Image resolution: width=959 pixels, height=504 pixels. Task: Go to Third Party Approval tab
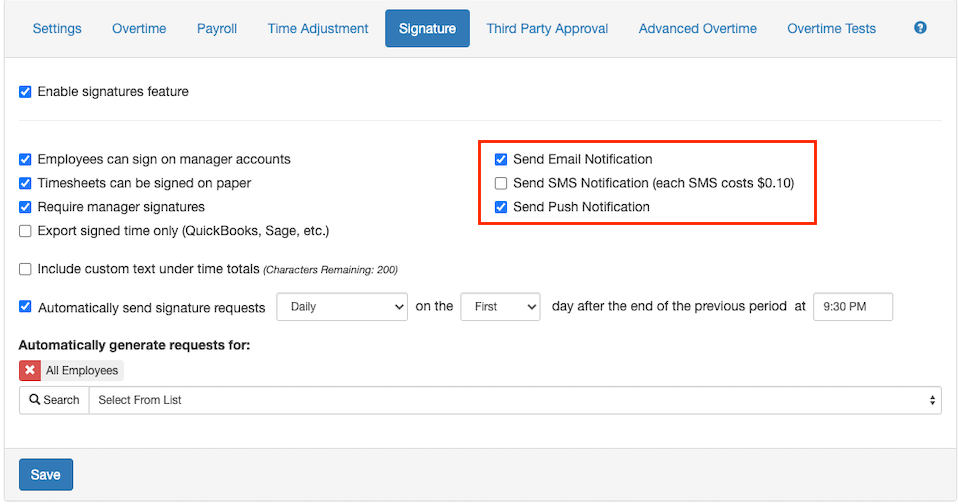547,29
